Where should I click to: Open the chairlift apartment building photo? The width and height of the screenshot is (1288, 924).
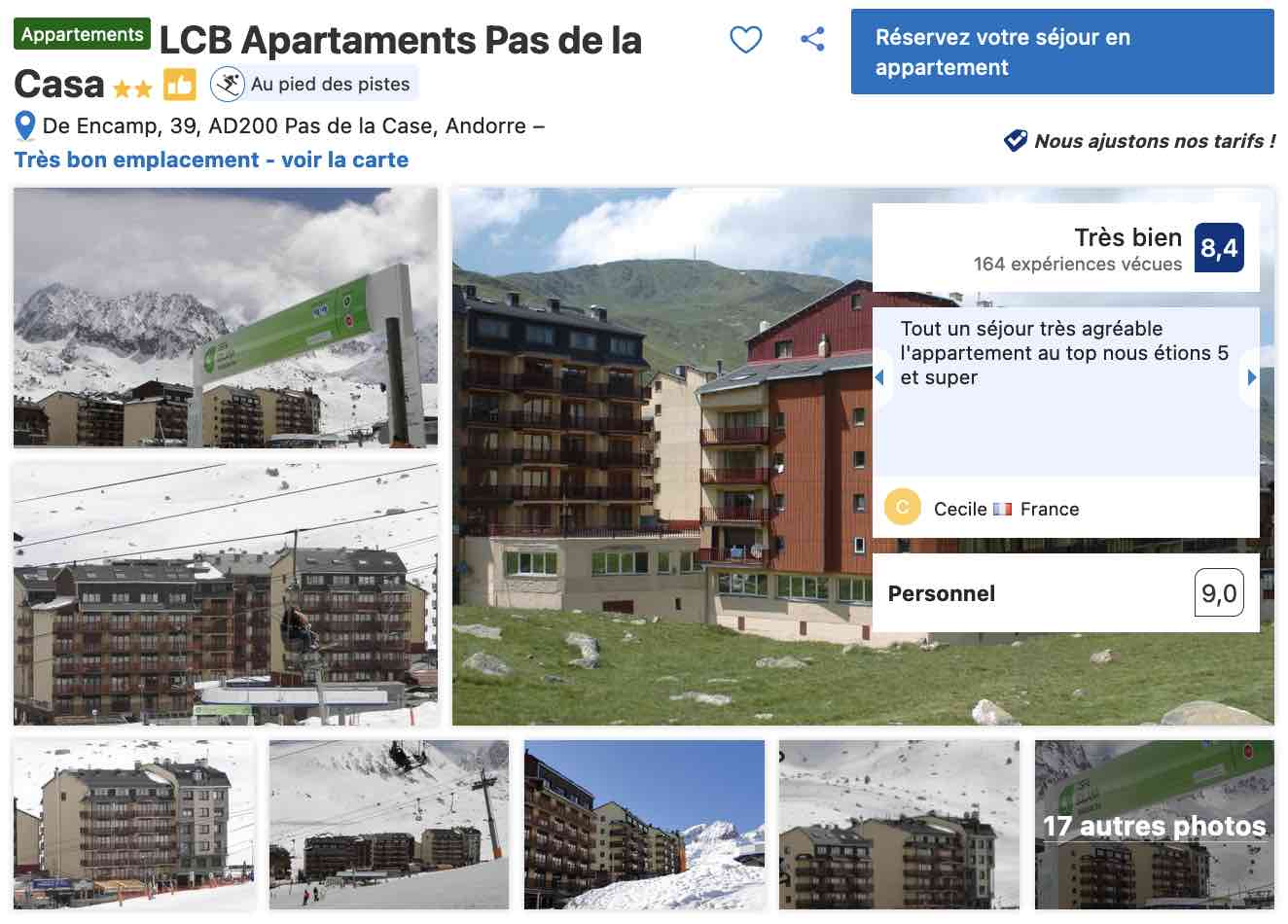226,594
